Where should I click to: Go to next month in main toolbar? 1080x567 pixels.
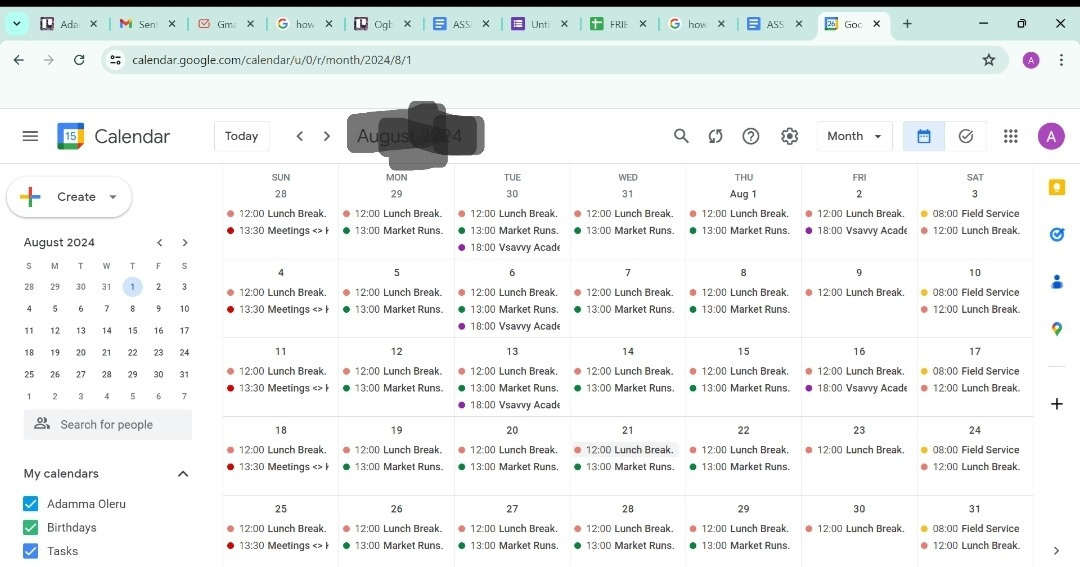click(326, 136)
